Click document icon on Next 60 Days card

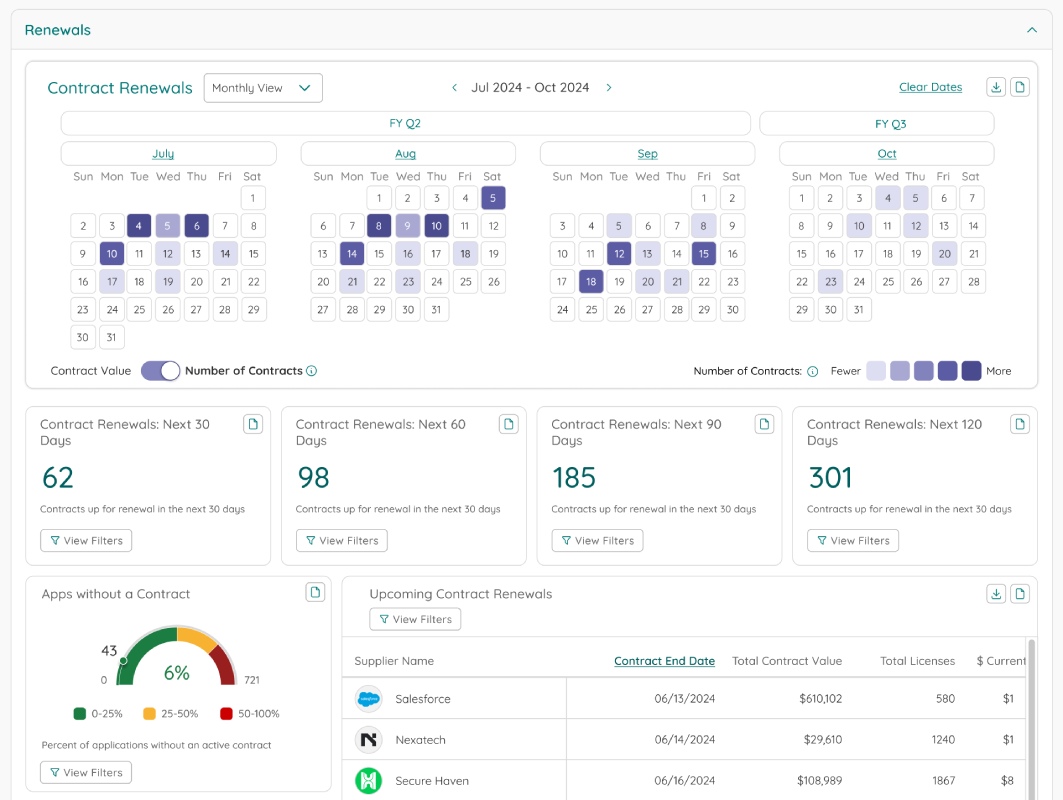(508, 424)
